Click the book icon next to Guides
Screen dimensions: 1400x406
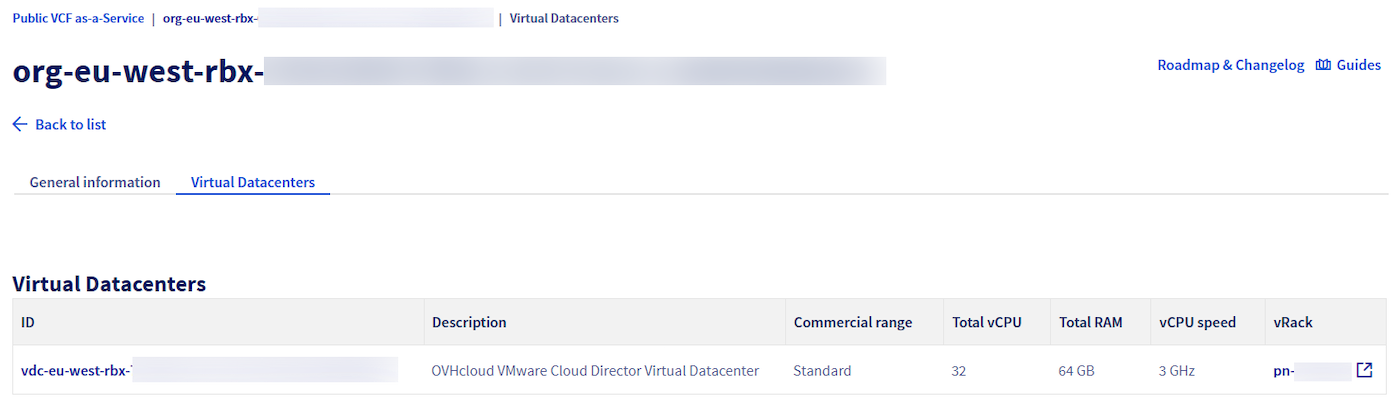1323,65
